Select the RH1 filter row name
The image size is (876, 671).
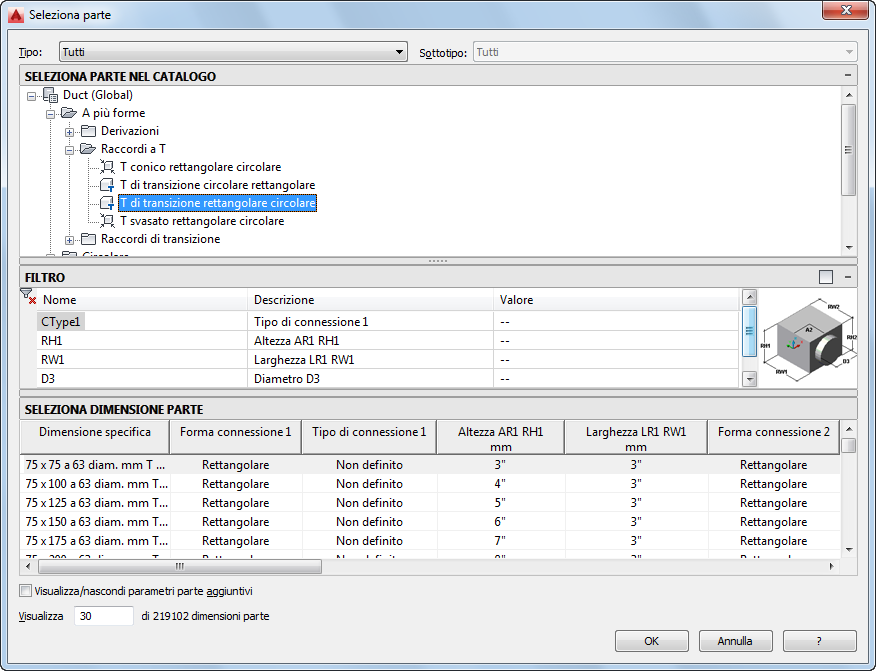coord(51,341)
